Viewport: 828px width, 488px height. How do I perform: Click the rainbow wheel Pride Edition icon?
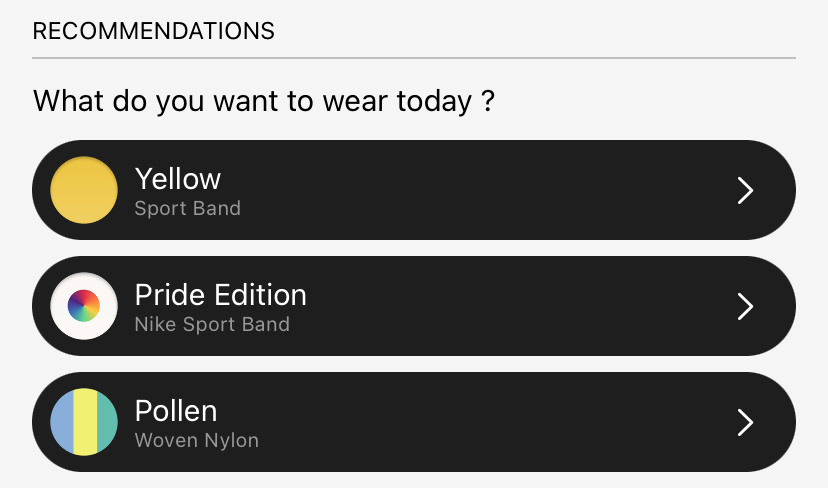point(84,306)
